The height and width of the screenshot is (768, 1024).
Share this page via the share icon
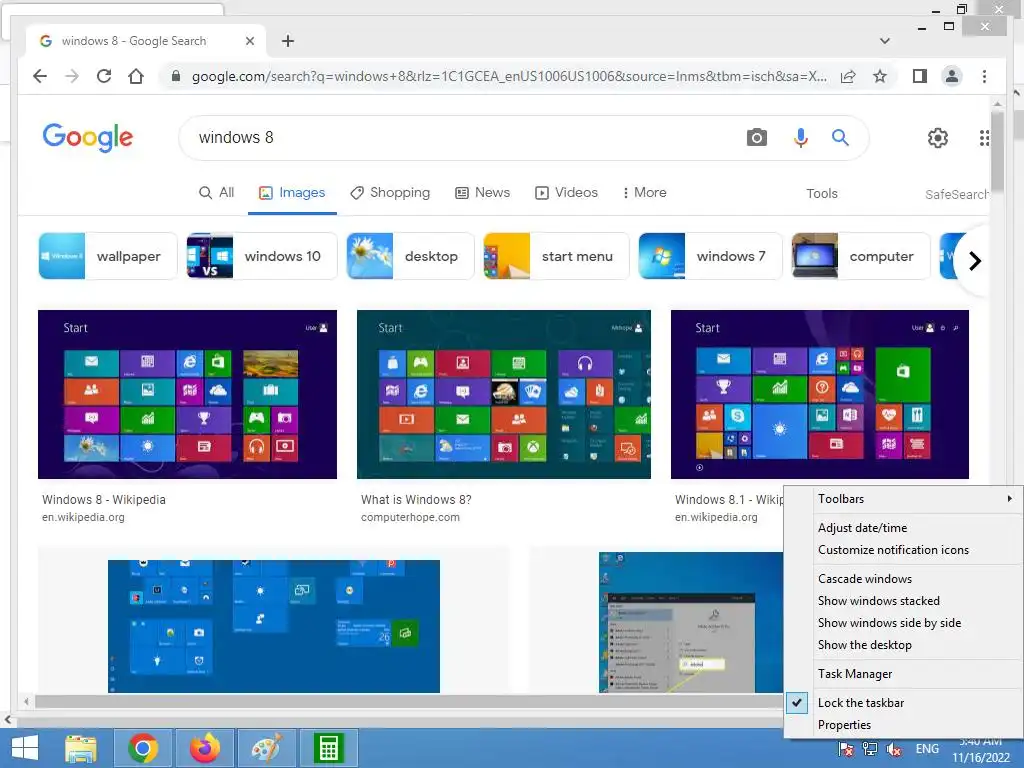pos(848,76)
